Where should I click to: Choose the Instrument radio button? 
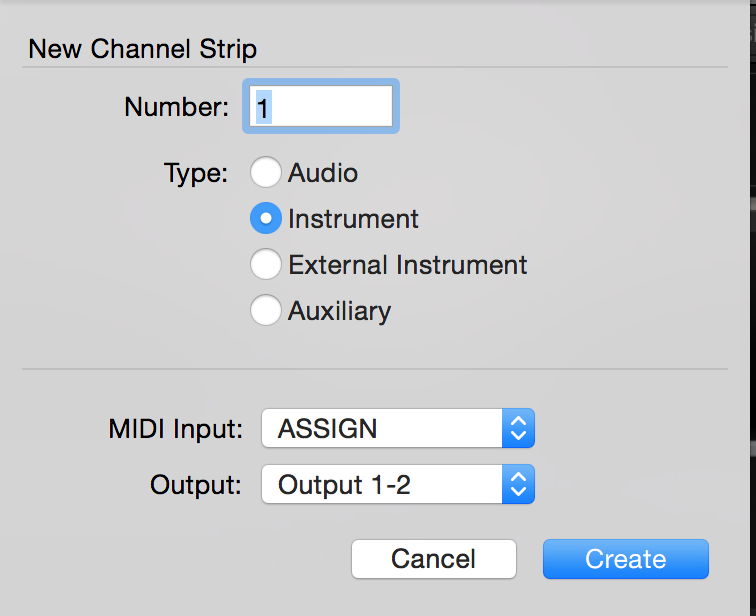tap(266, 218)
